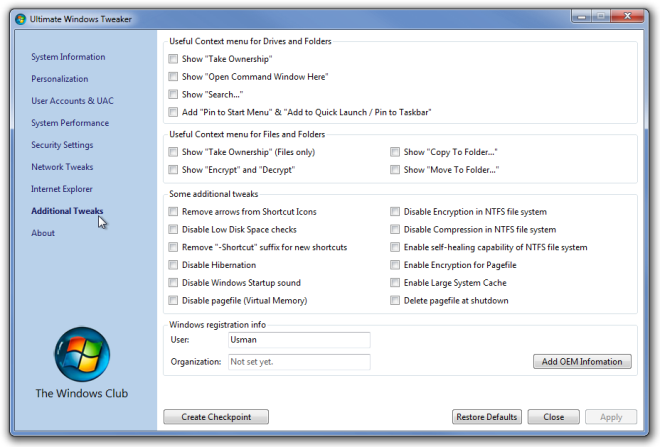Click the Create Checkpoint button
Screen dimensions: 660x447
[x=216, y=417]
